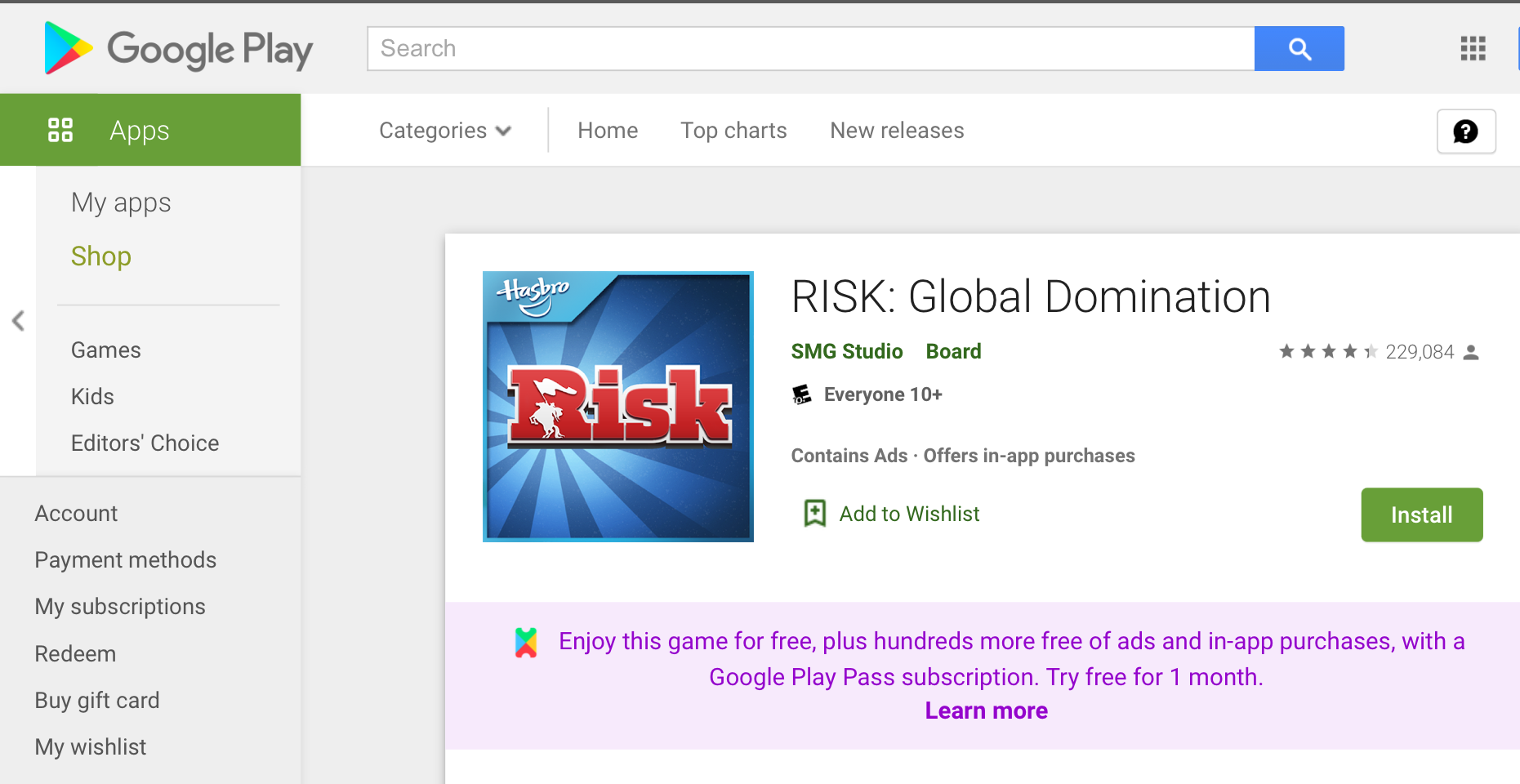Screen dimensions: 1520x784
Task: Click the green Install button
Action: pos(1421,514)
